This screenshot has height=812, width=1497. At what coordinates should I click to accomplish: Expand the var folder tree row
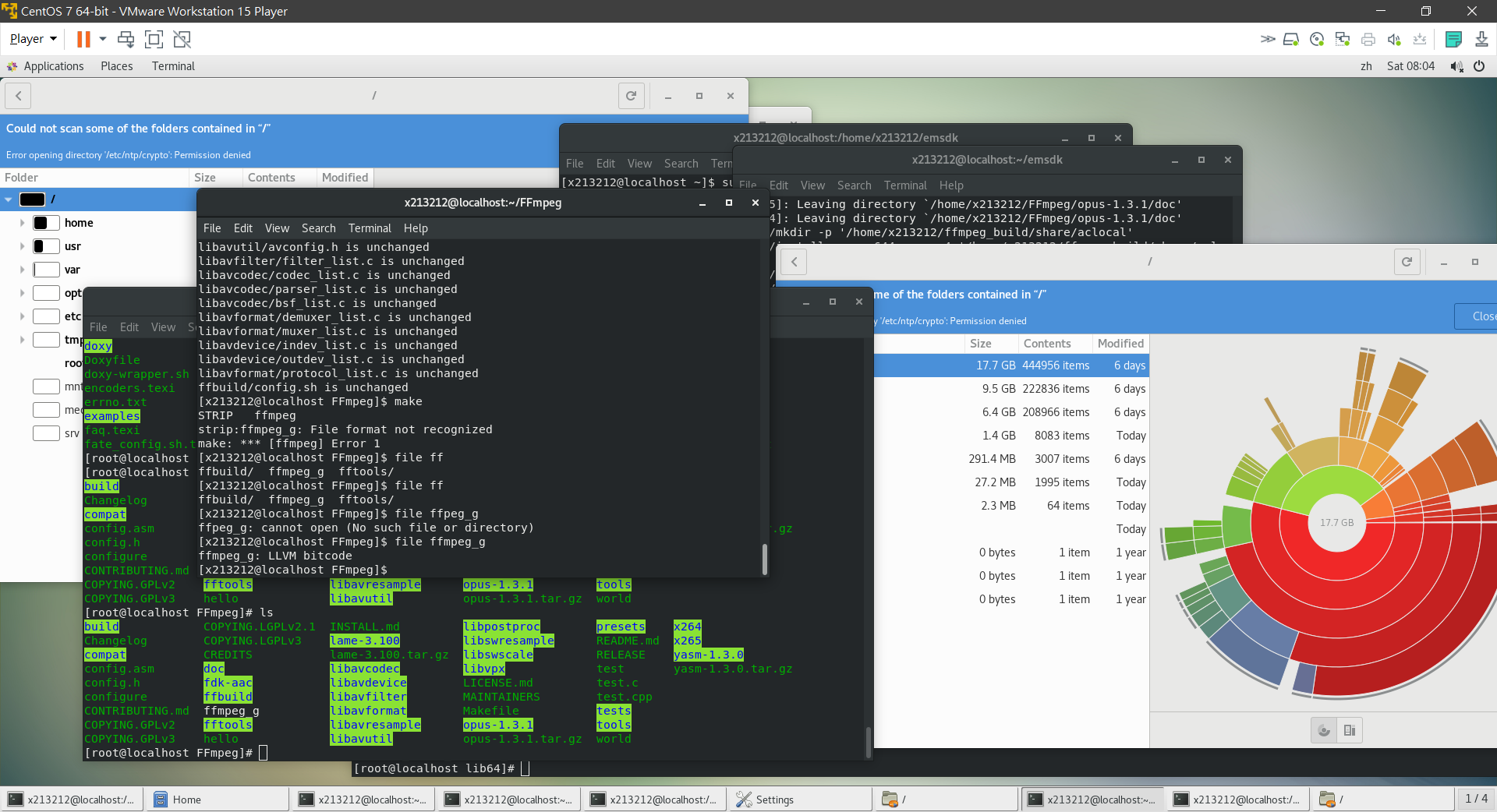pyautogui.click(x=22, y=270)
